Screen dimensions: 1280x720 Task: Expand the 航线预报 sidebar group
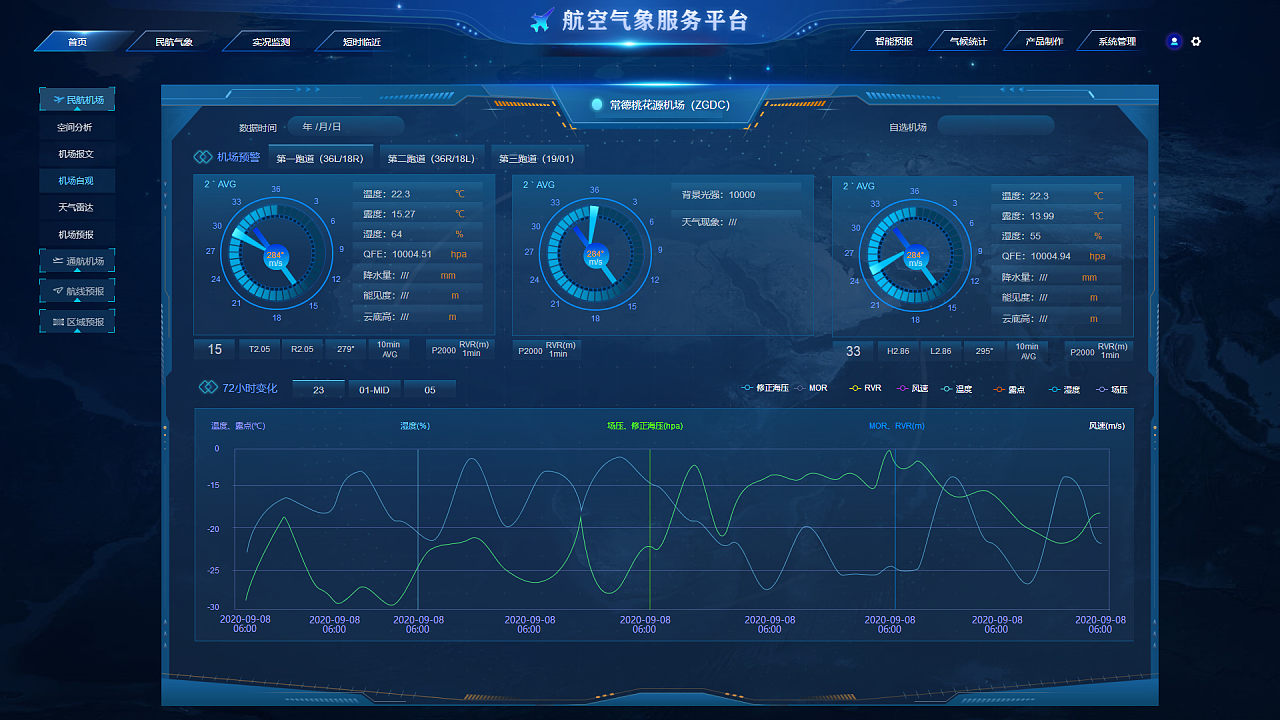[x=77, y=292]
